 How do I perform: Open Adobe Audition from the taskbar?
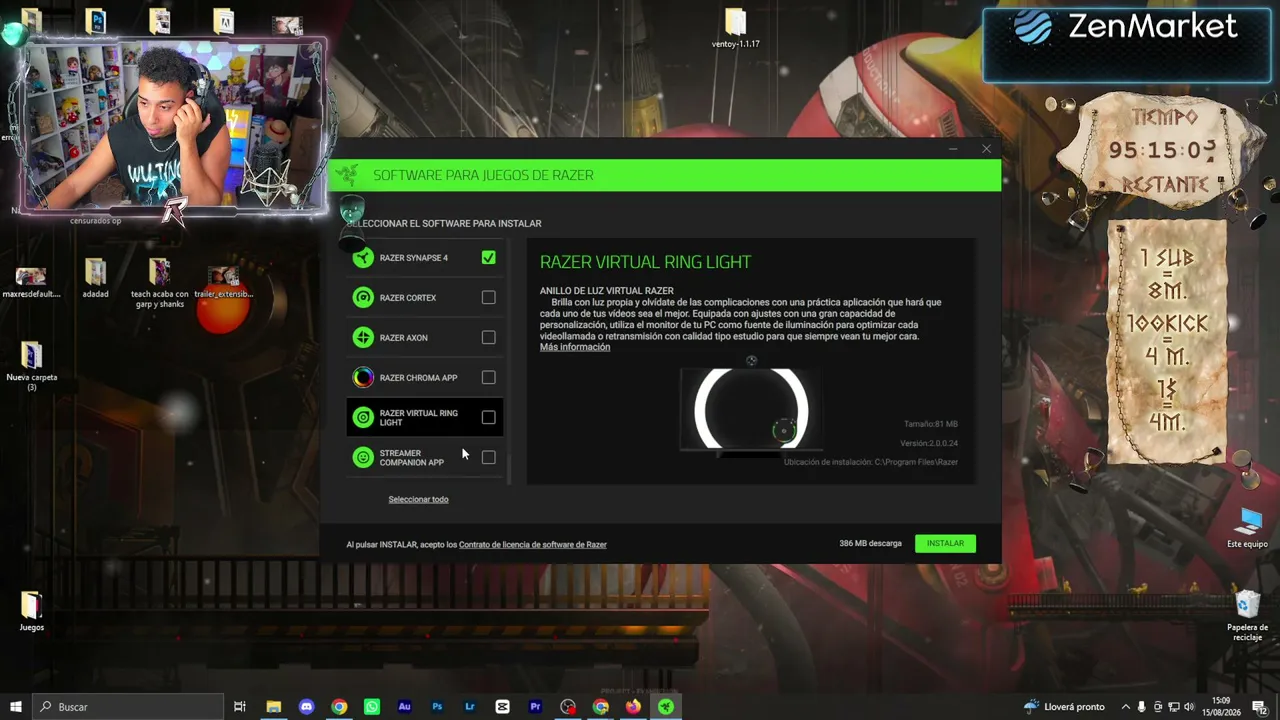[404, 707]
